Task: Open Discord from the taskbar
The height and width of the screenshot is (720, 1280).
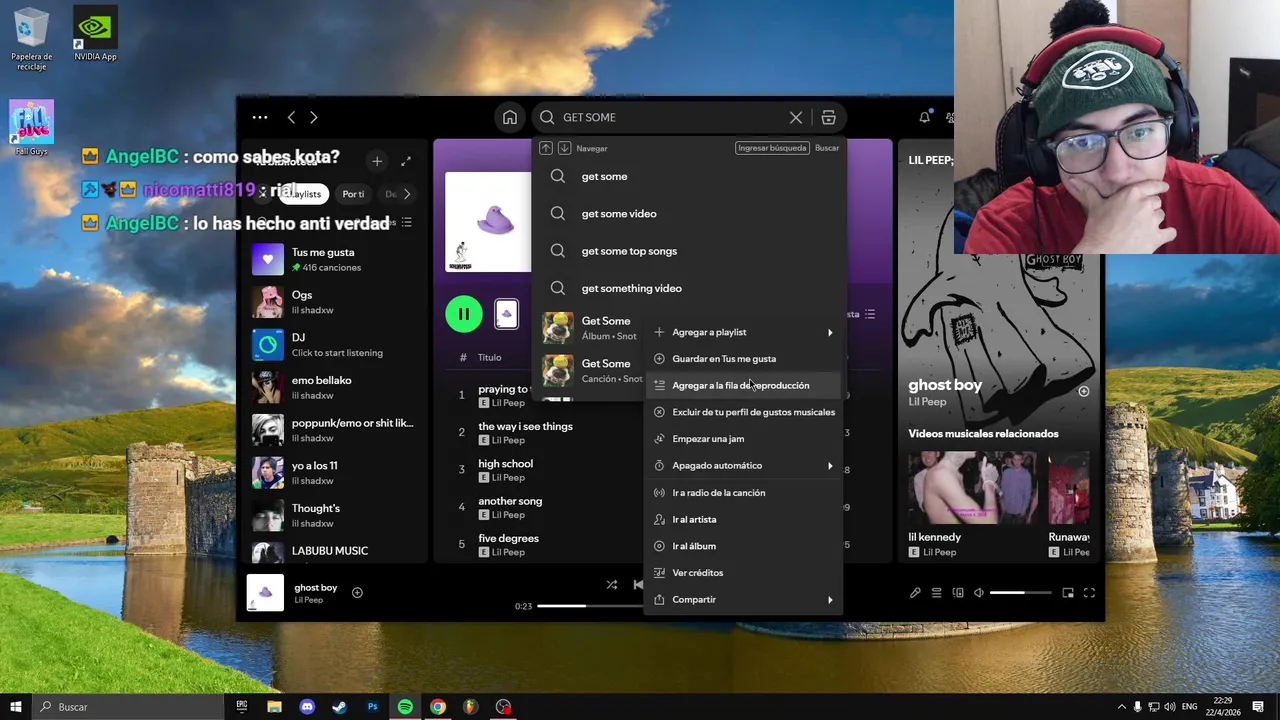Action: 307,706
